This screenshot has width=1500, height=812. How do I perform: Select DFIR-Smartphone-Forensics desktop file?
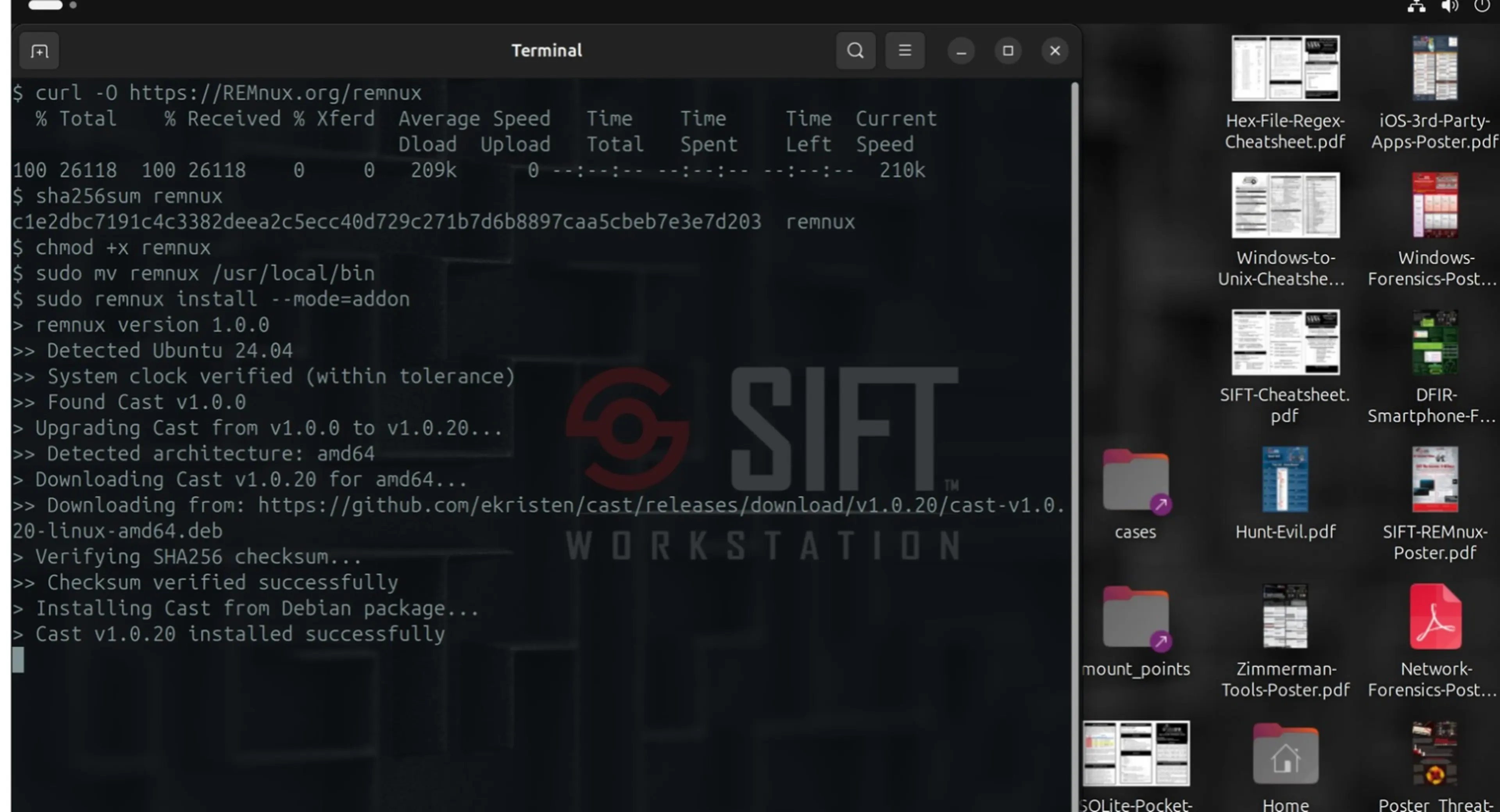pos(1434,367)
